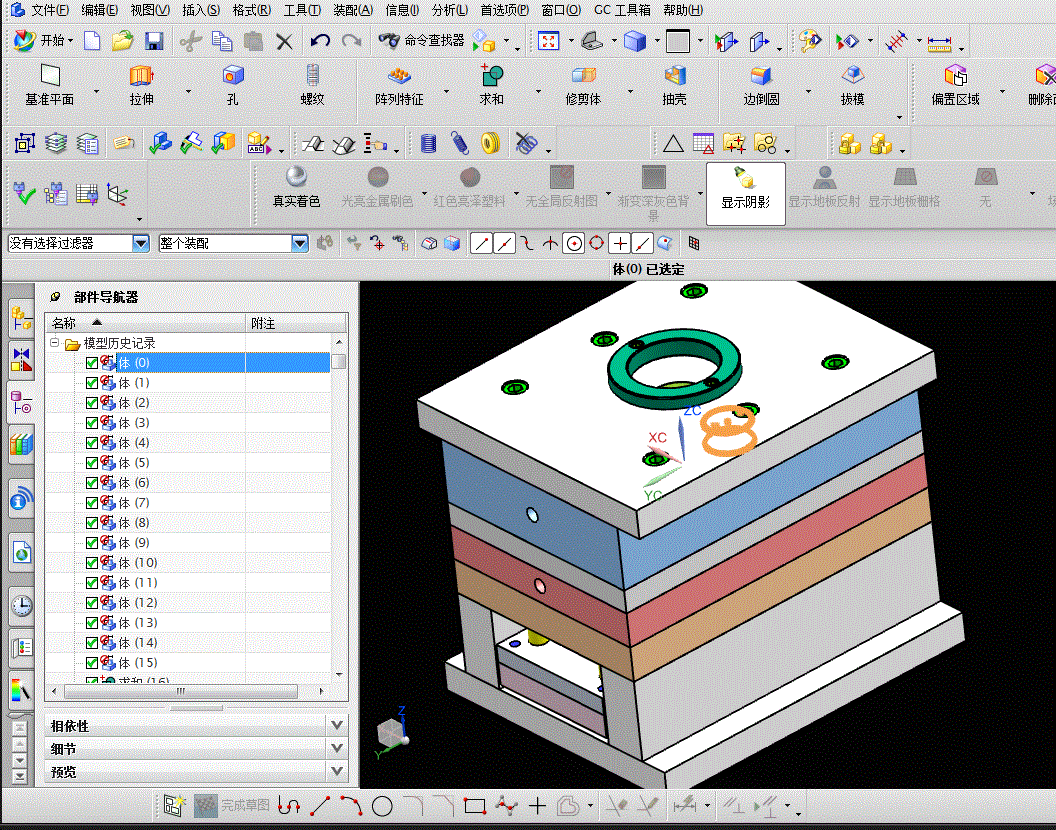1056x830 pixels.
Task: Select the 基准平面 datum plane tool
Action: (50, 85)
